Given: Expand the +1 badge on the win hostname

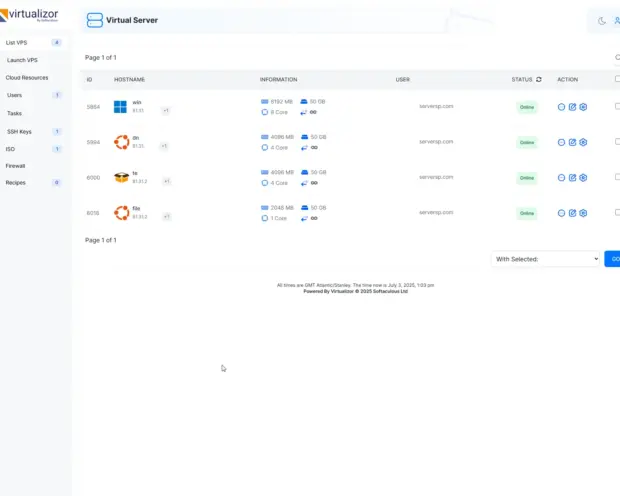Looking at the screenshot, I should (166, 111).
